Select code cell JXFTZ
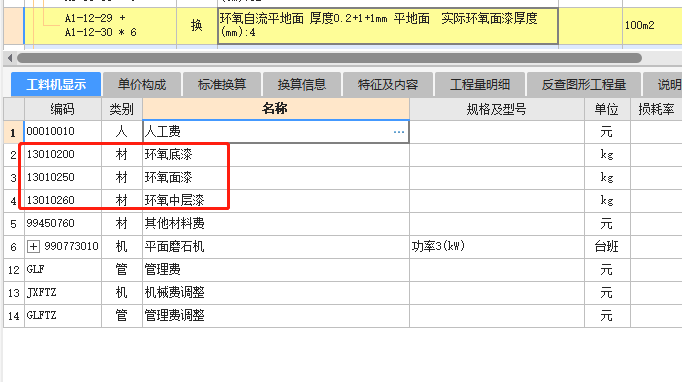This screenshot has height=382, width=682. point(63,293)
